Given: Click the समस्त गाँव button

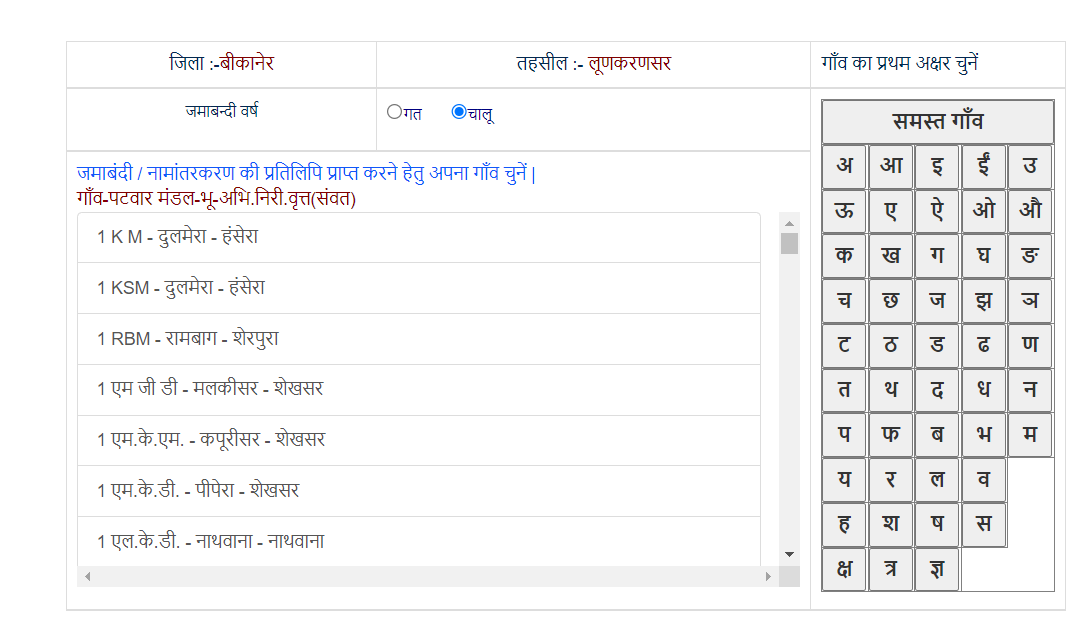Looking at the screenshot, I should point(936,121).
